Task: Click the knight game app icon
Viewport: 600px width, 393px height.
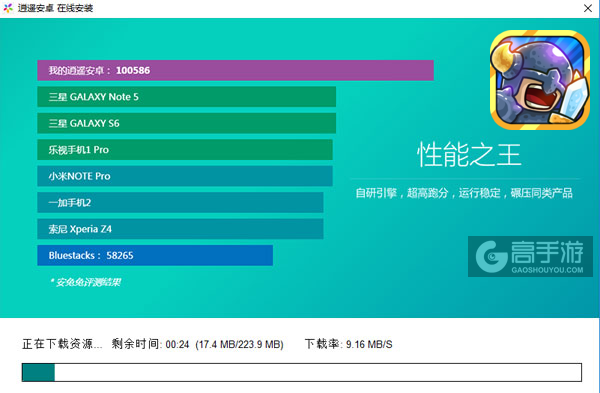Action: (540, 80)
